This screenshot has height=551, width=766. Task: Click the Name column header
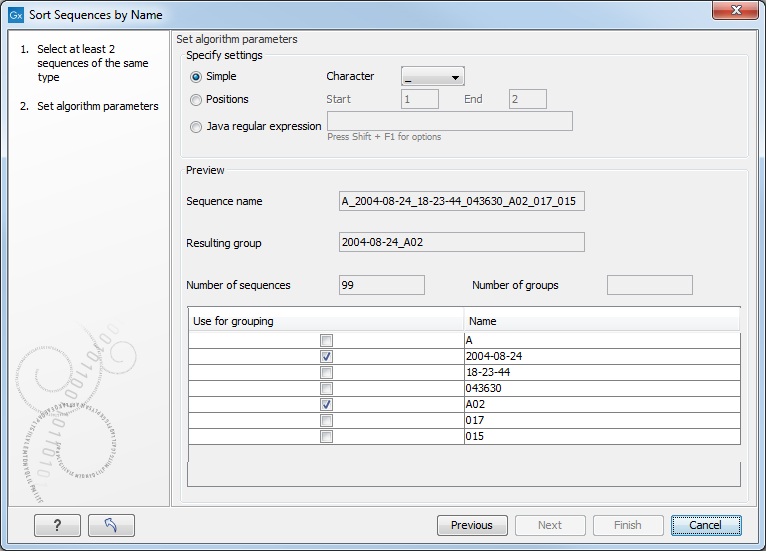602,321
